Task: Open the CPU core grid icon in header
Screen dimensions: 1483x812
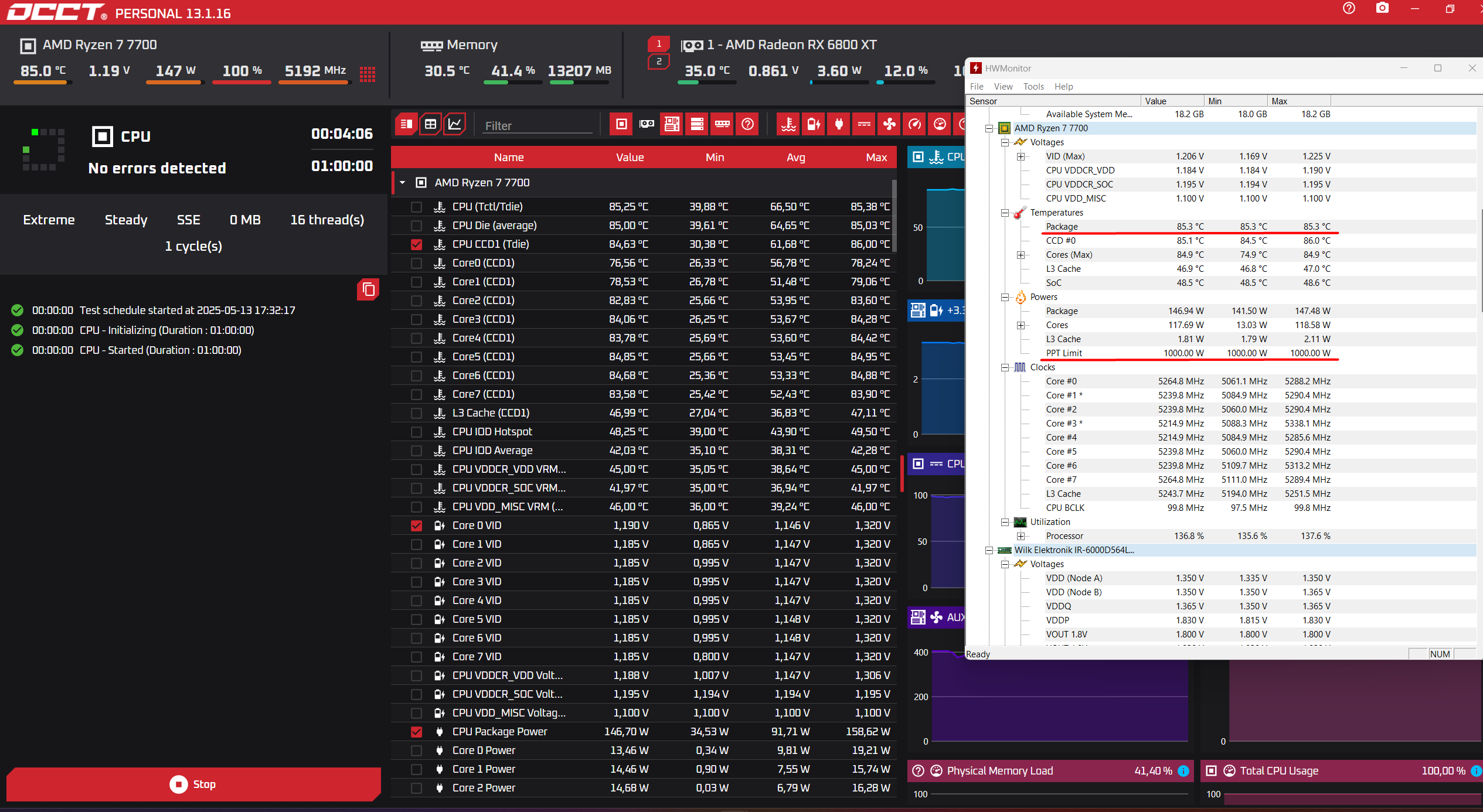Action: [368, 74]
